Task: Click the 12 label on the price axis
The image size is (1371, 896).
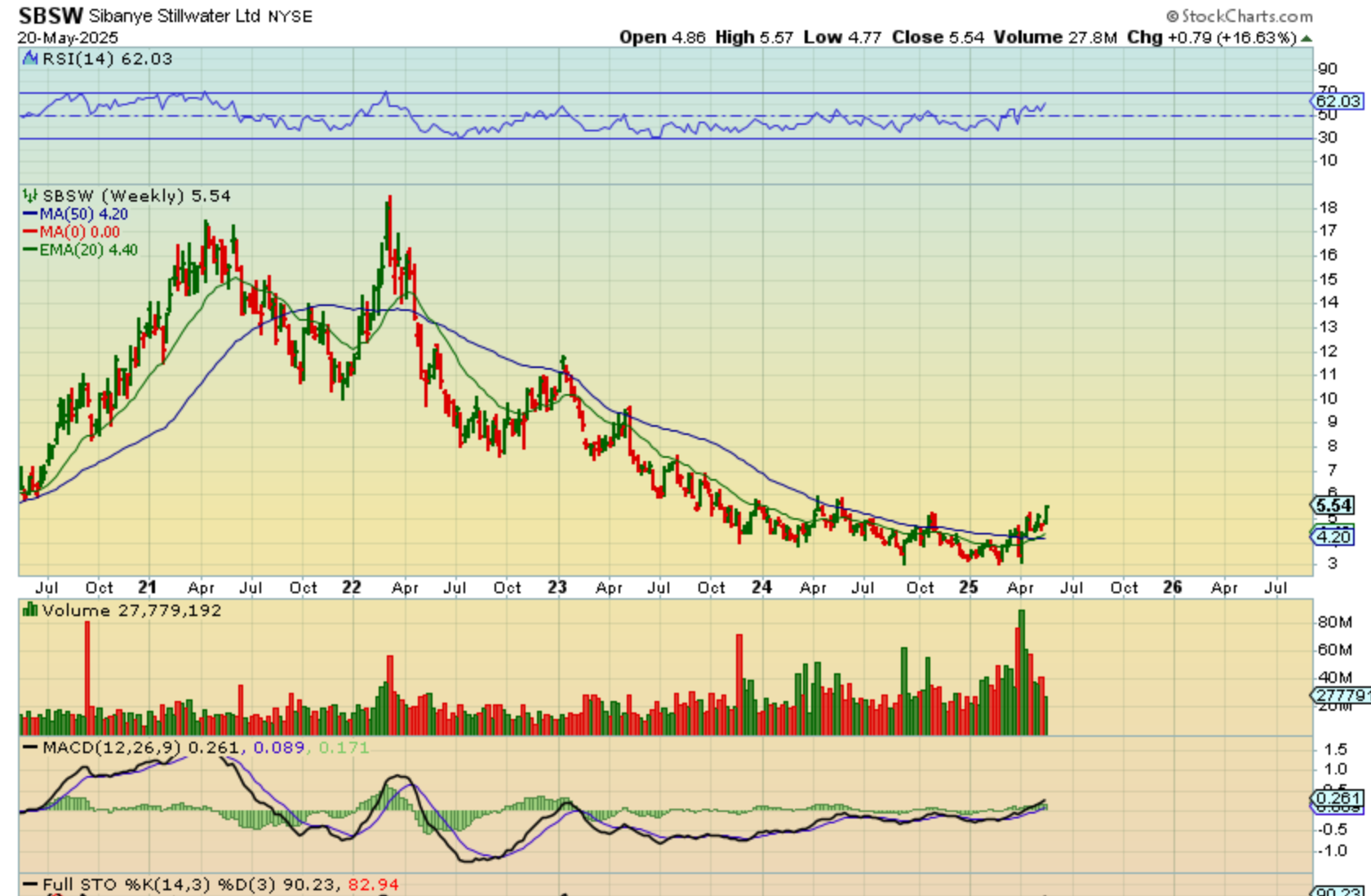Action: pyautogui.click(x=1329, y=351)
